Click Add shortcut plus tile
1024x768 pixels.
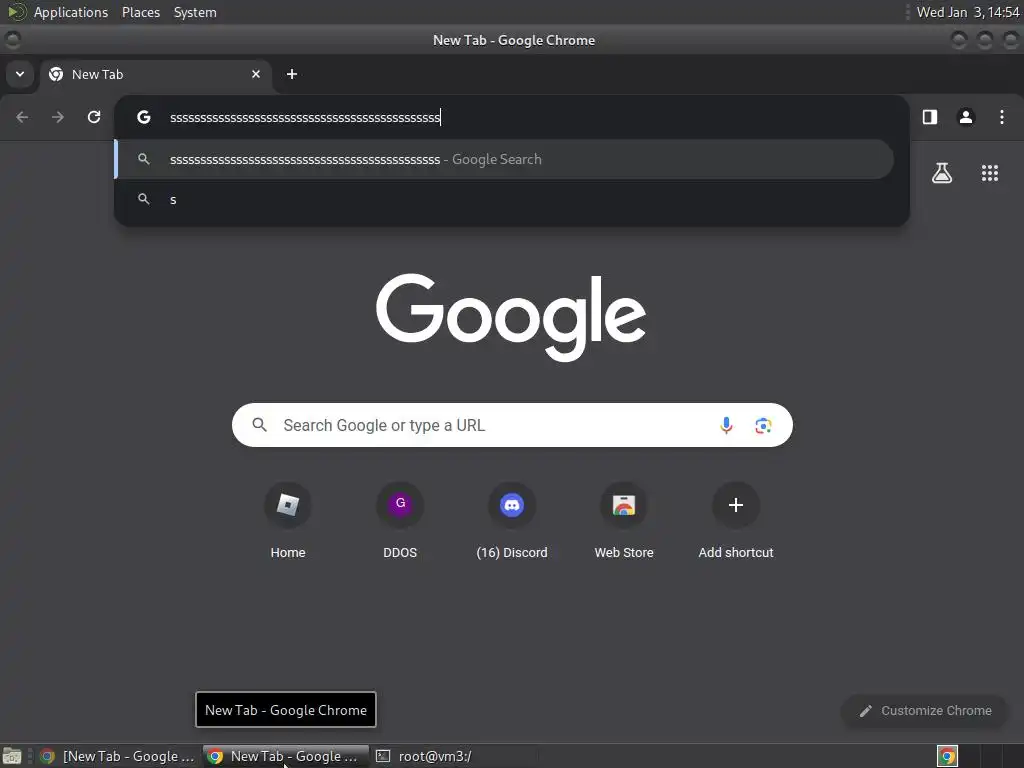[736, 521]
